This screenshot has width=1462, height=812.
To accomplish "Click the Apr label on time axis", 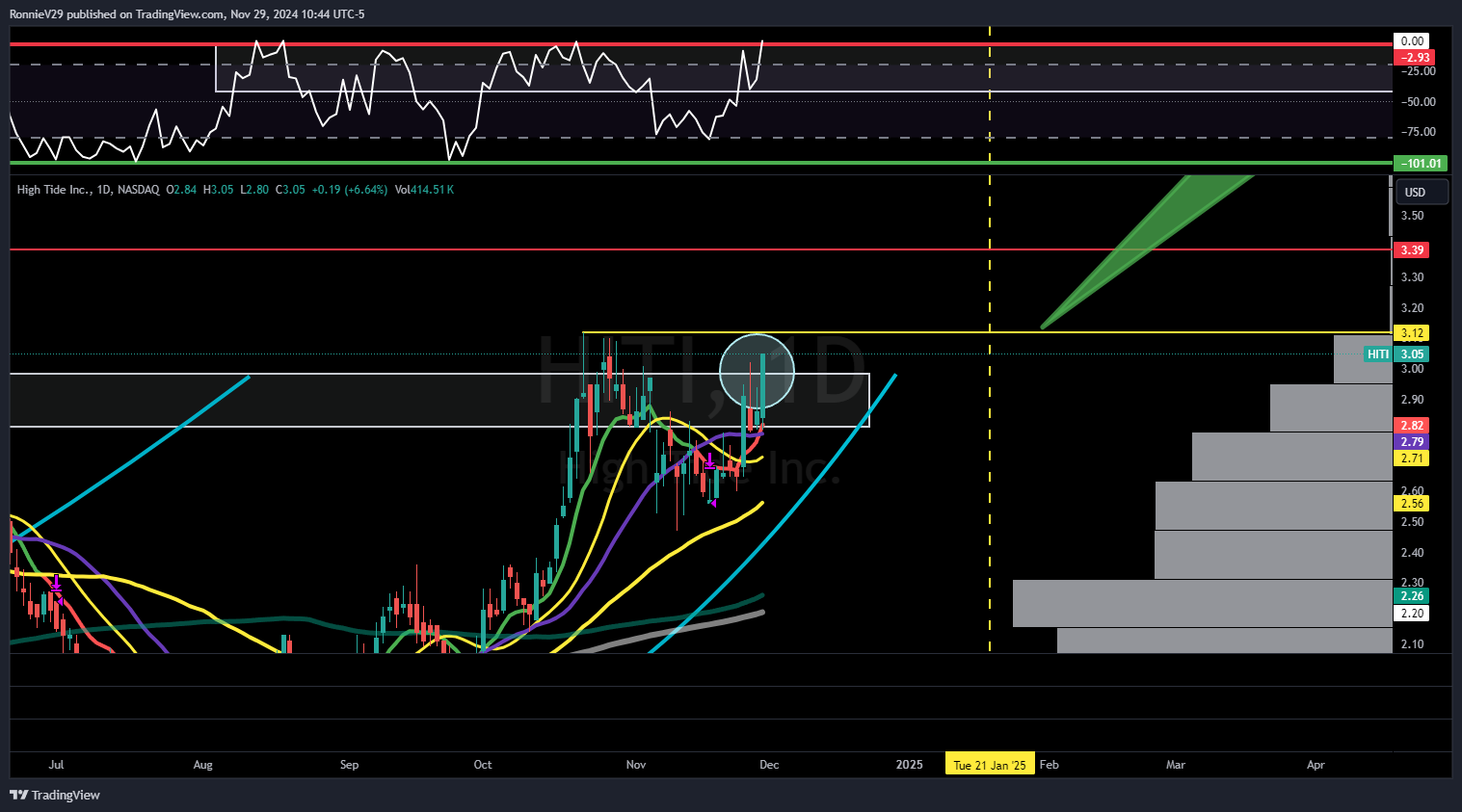I will coord(1316,765).
